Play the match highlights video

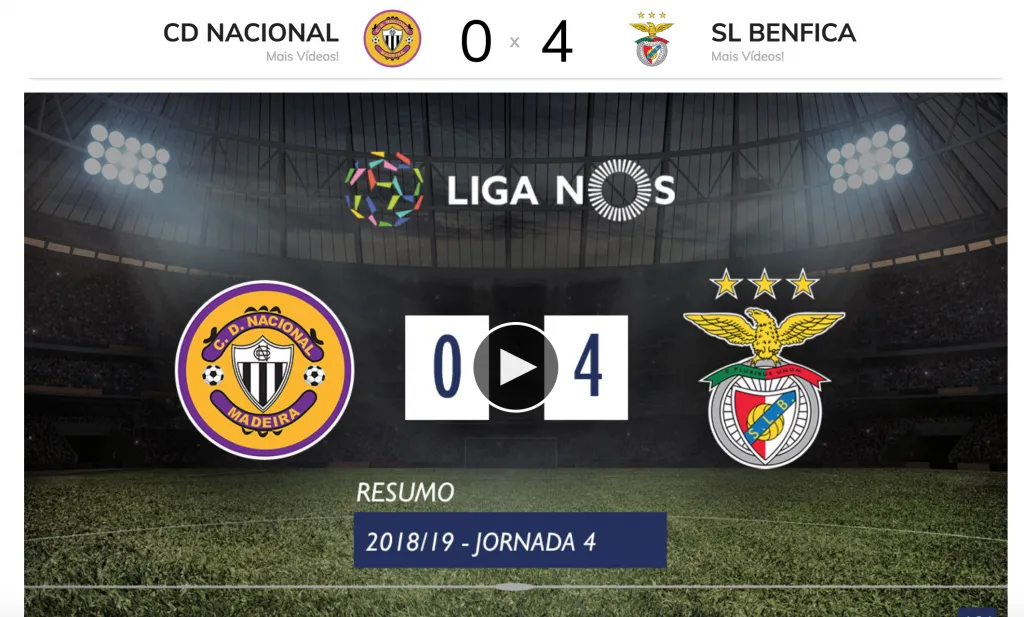tap(515, 367)
